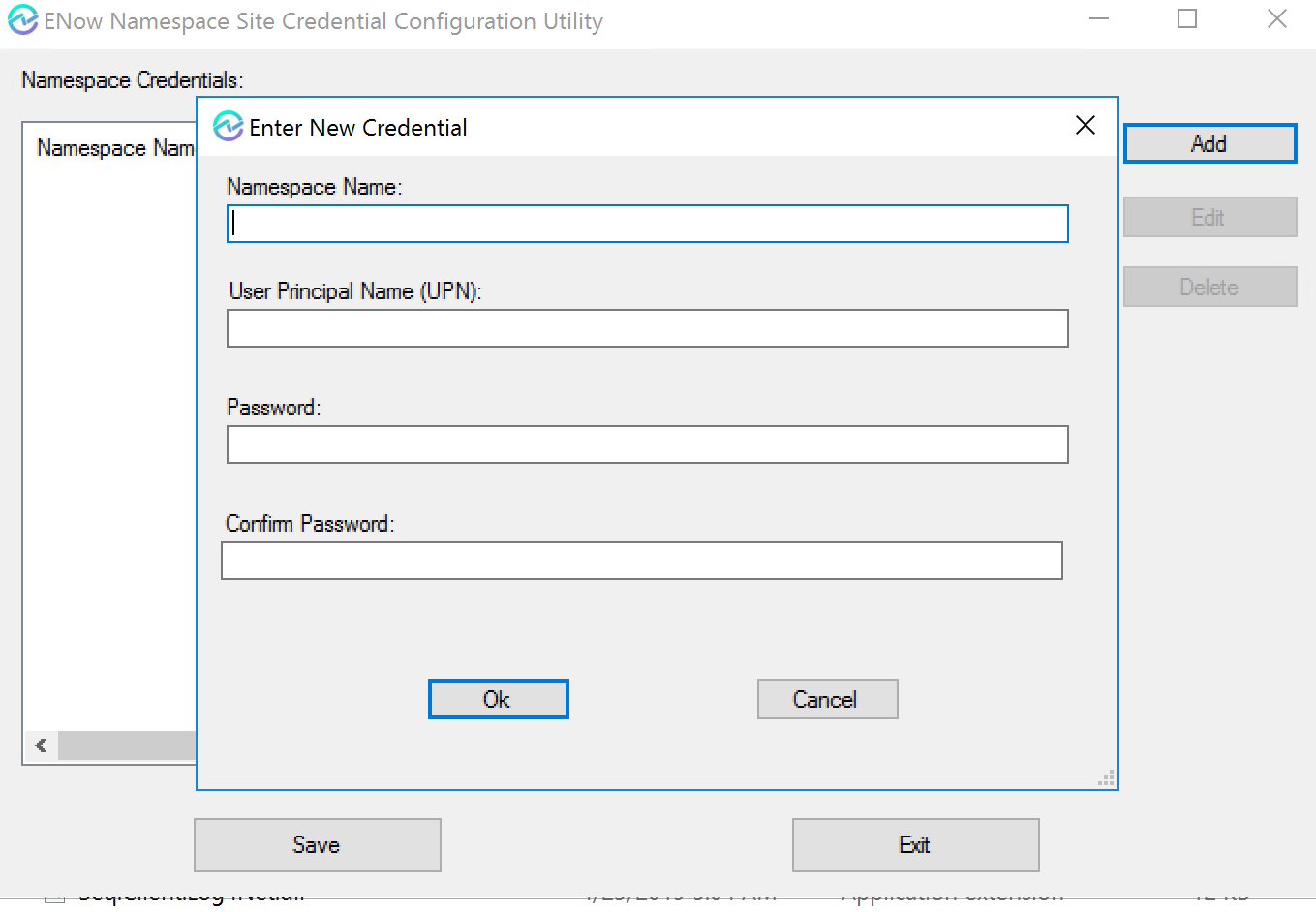Viewport: 1316px width, 912px height.
Task: Click the 'Namespace Name:' dialog label
Action: click(315, 187)
